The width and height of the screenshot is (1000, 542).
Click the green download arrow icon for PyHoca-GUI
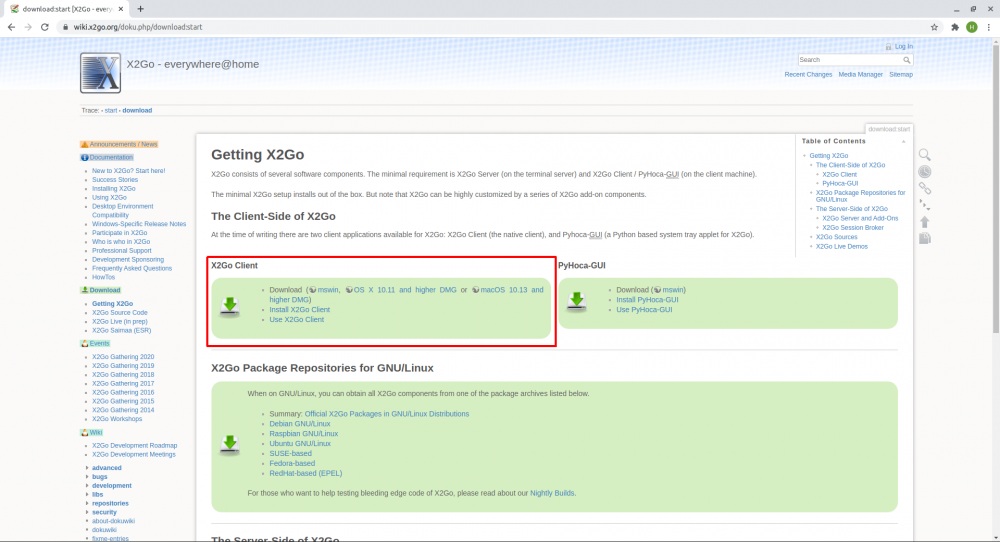click(577, 300)
